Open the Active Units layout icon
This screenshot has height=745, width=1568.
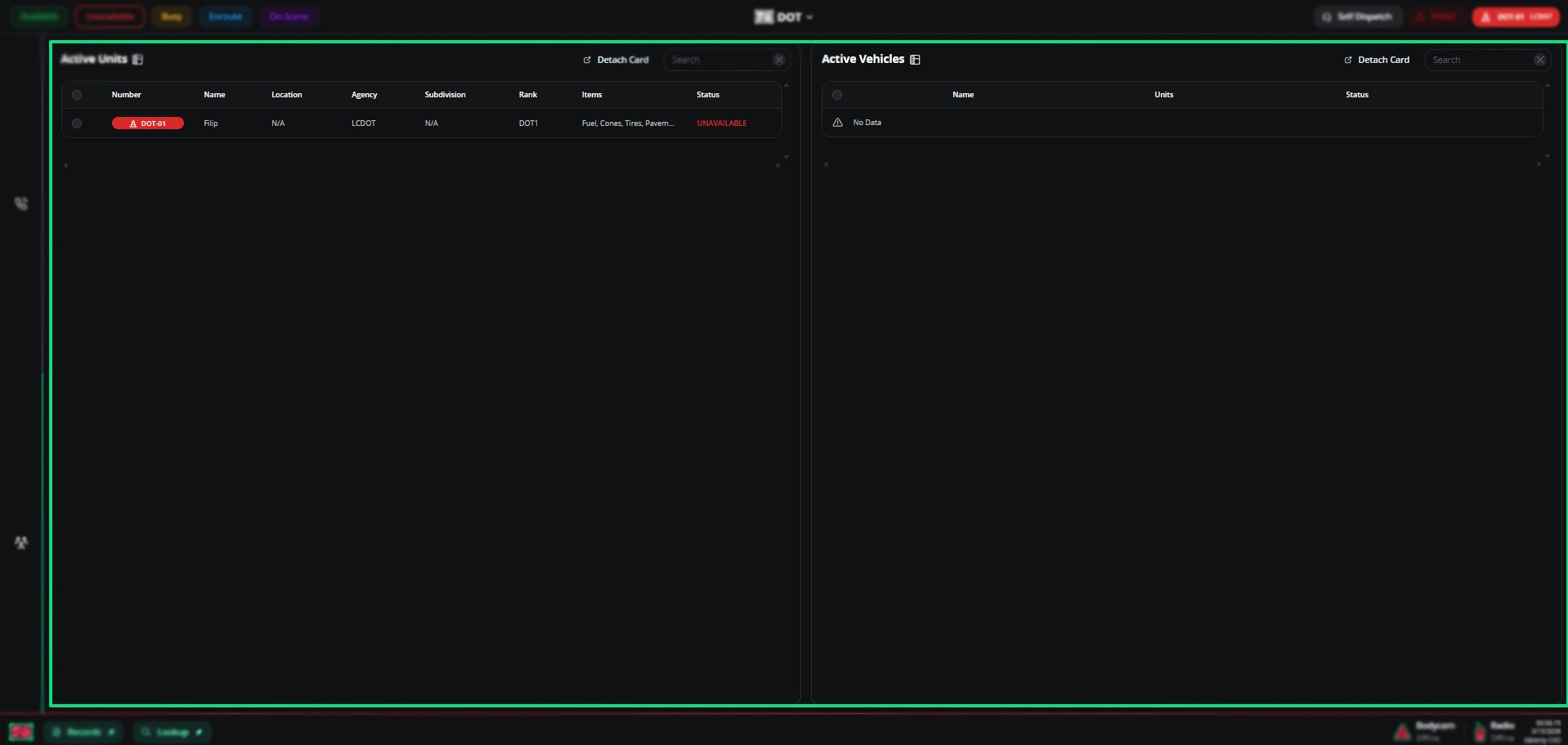coord(137,59)
